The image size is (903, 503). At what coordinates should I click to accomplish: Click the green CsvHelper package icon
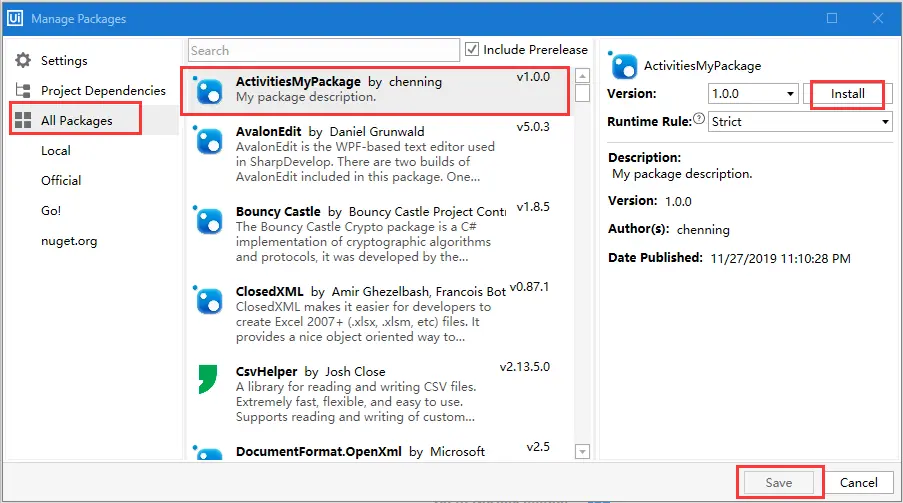tap(208, 379)
